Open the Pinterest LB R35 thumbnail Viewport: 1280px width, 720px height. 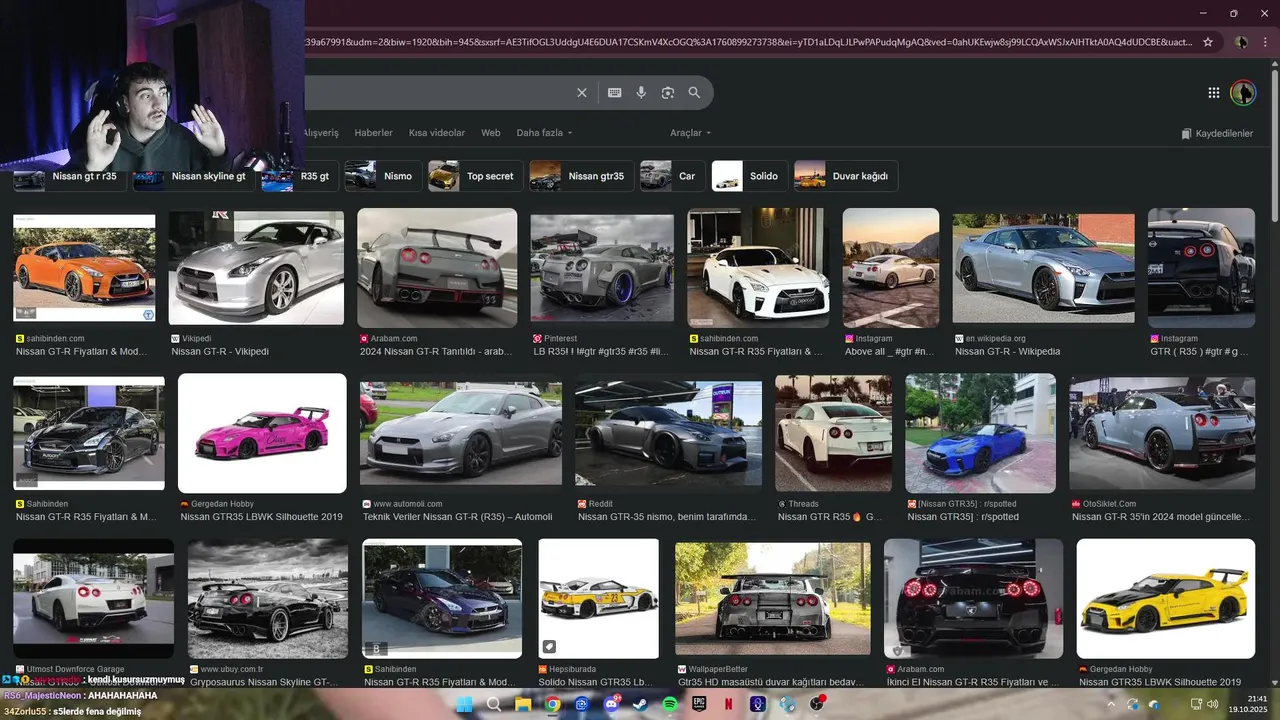click(x=602, y=267)
